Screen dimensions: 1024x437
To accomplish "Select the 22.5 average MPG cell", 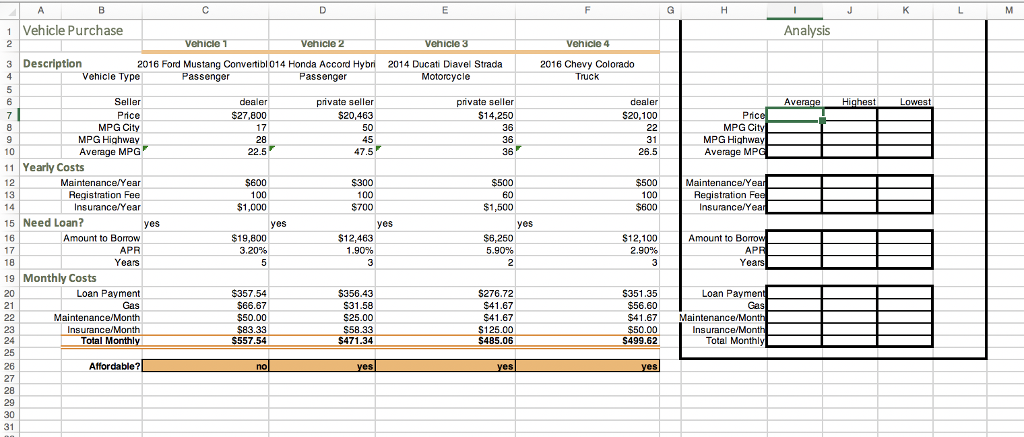I will click(206, 152).
